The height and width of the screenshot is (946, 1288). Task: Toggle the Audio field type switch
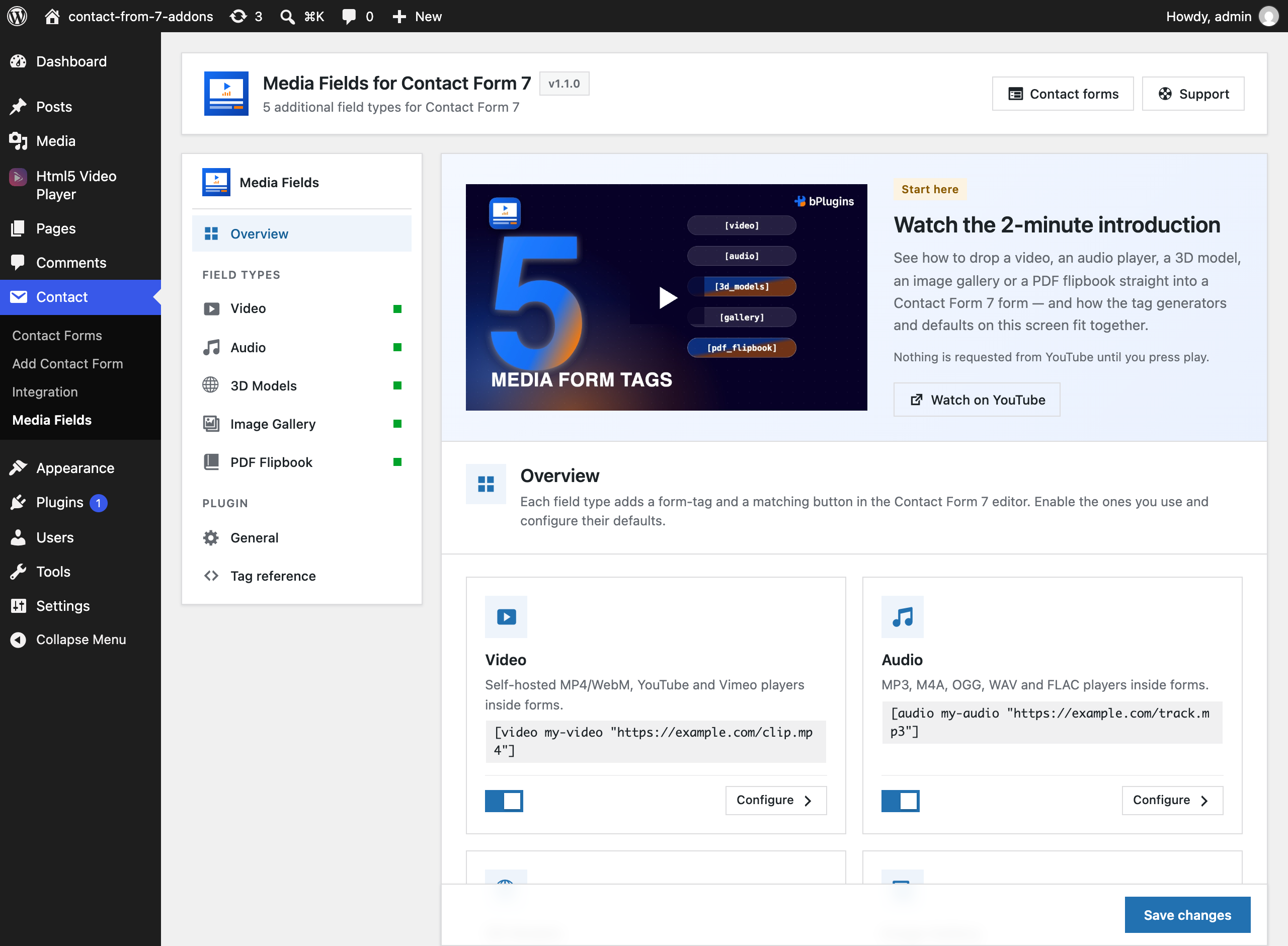[901, 801]
